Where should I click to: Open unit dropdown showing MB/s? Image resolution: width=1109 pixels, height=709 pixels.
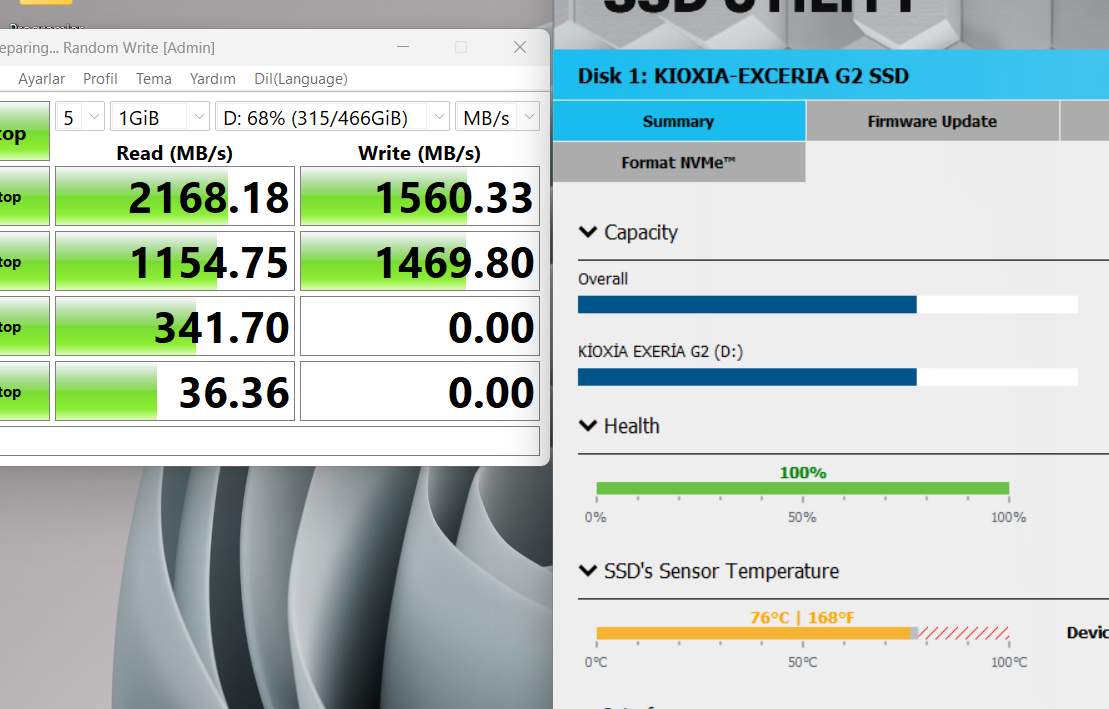click(x=497, y=117)
